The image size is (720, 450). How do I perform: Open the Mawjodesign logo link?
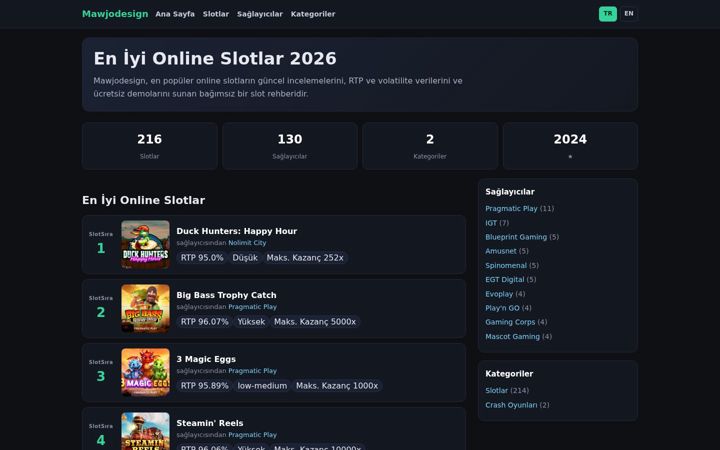pos(115,14)
